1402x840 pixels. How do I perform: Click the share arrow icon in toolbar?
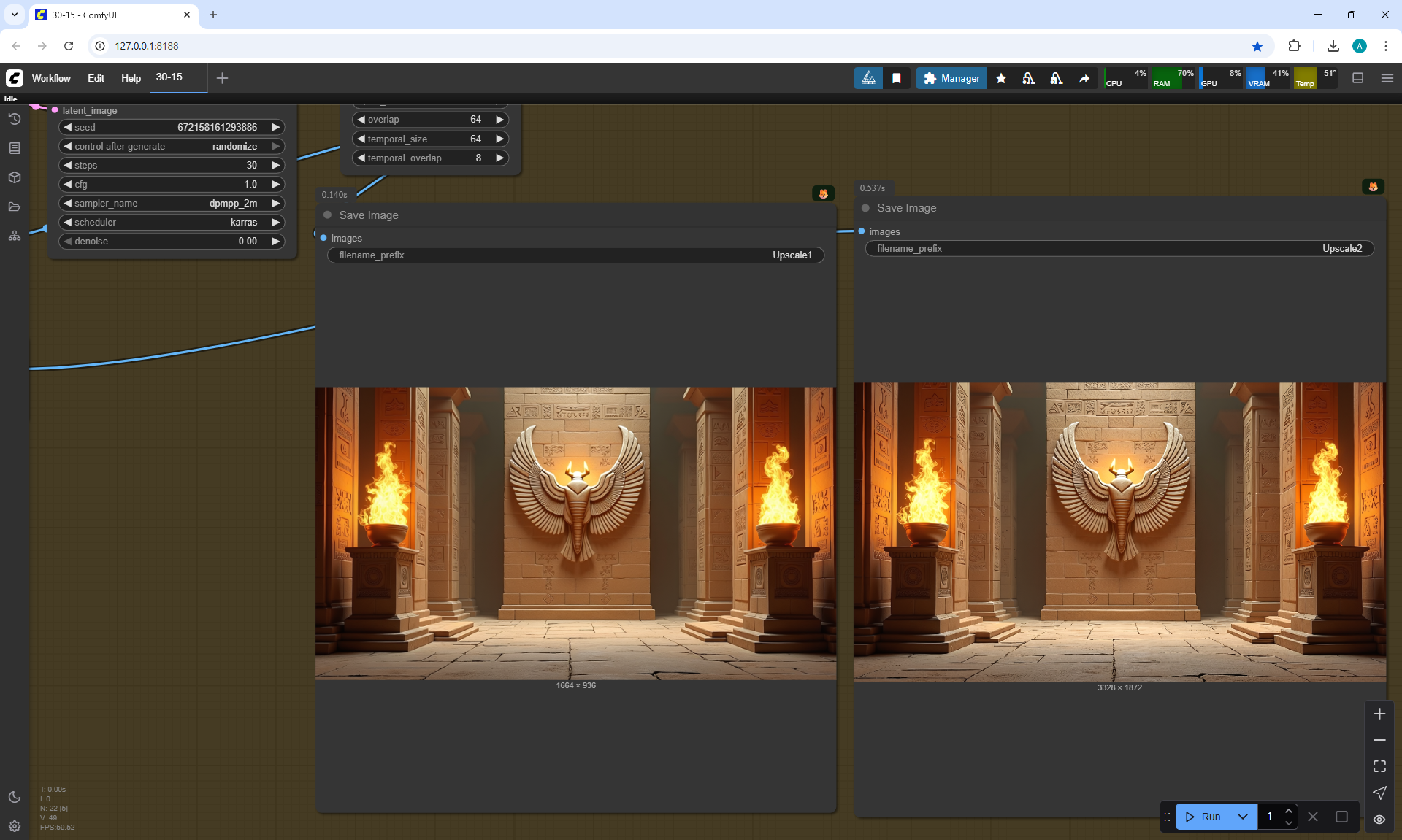tap(1084, 78)
